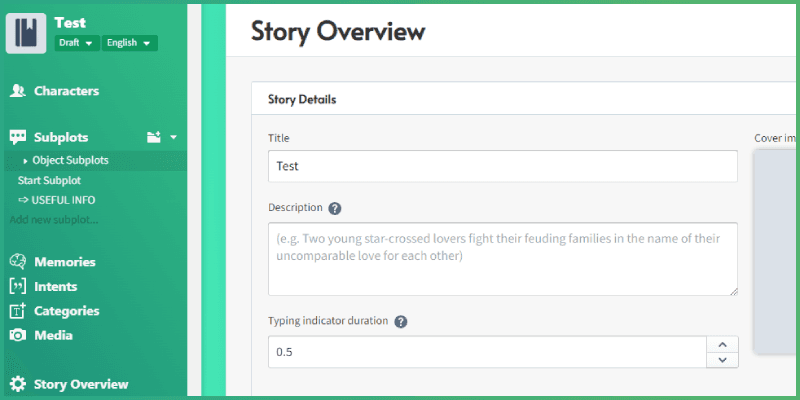This screenshot has height=400, width=800.
Task: Open the English language dropdown
Action: click(x=130, y=43)
